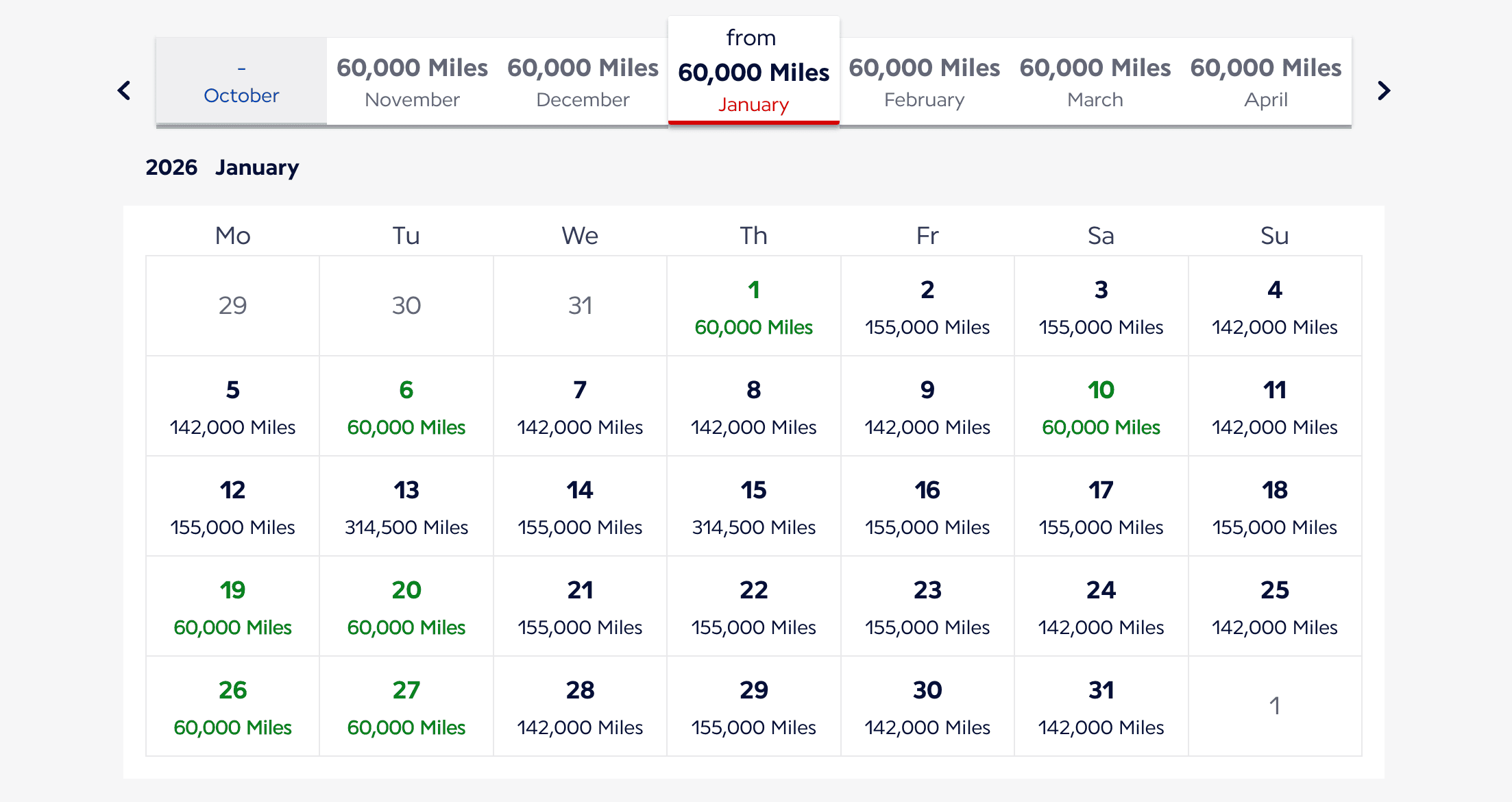Click the greyed-out December 29 date
The height and width of the screenshot is (802, 1512).
pyautogui.click(x=232, y=306)
